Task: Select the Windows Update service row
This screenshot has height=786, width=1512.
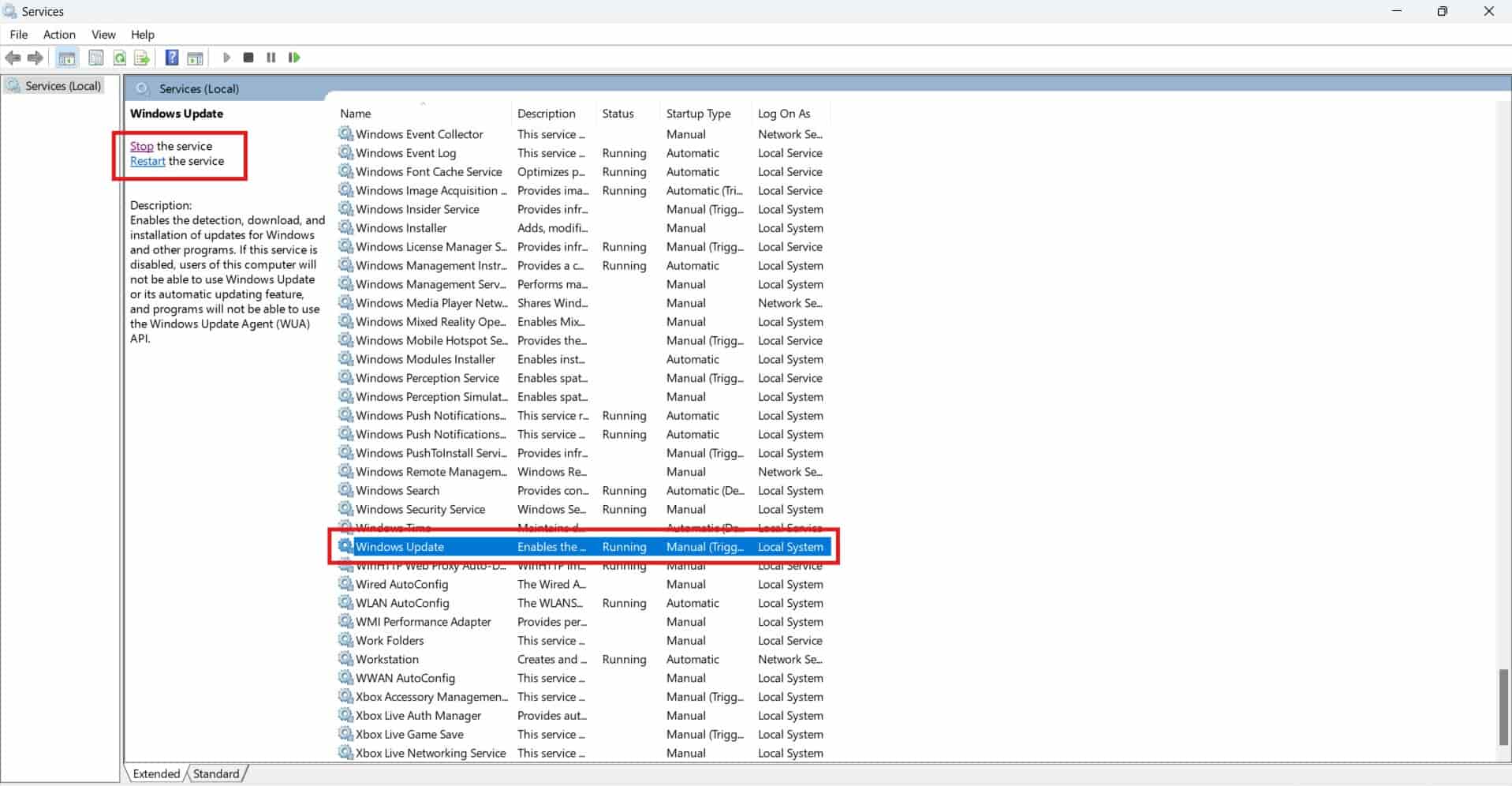Action: pos(584,546)
